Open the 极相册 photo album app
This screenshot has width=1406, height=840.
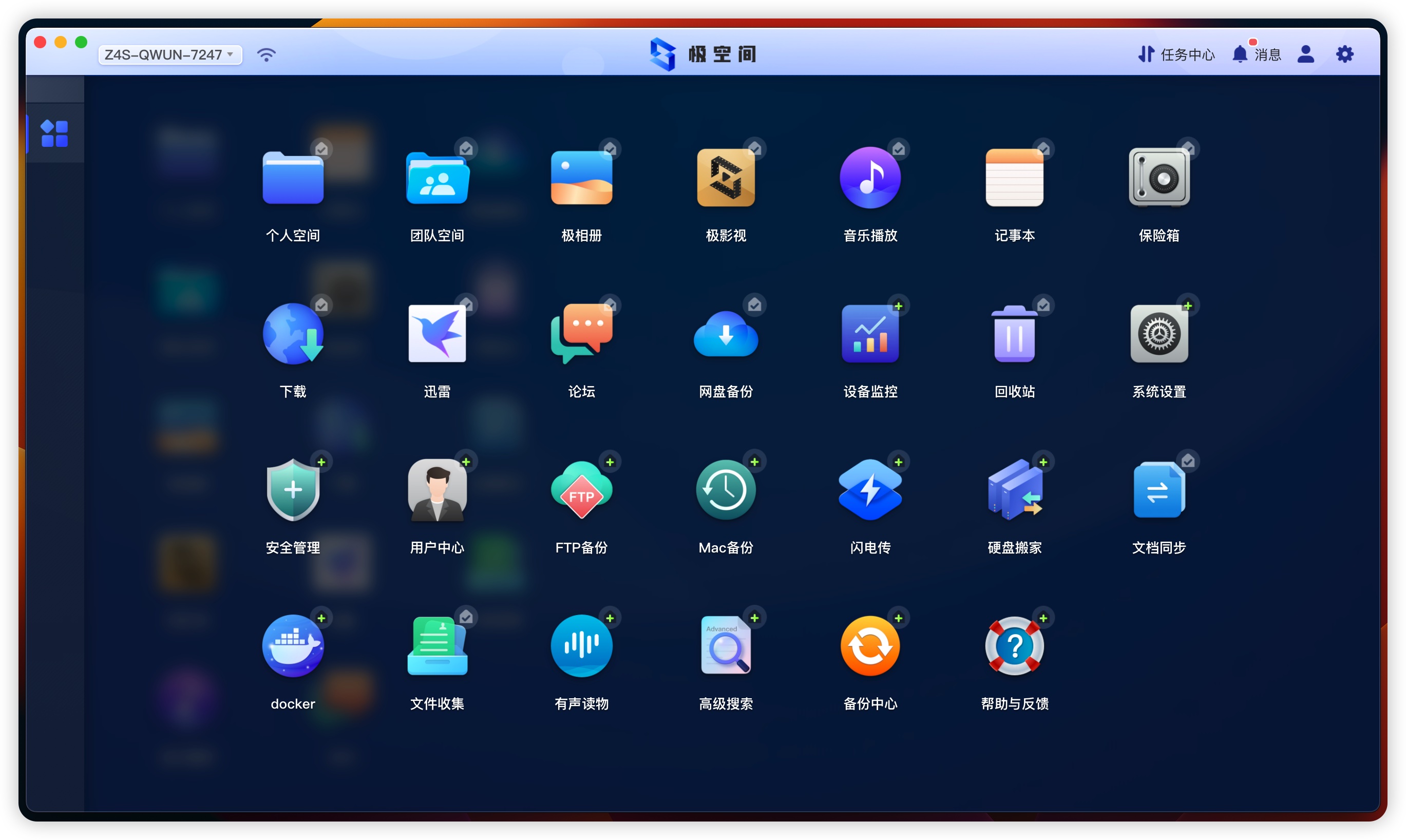coord(581,178)
